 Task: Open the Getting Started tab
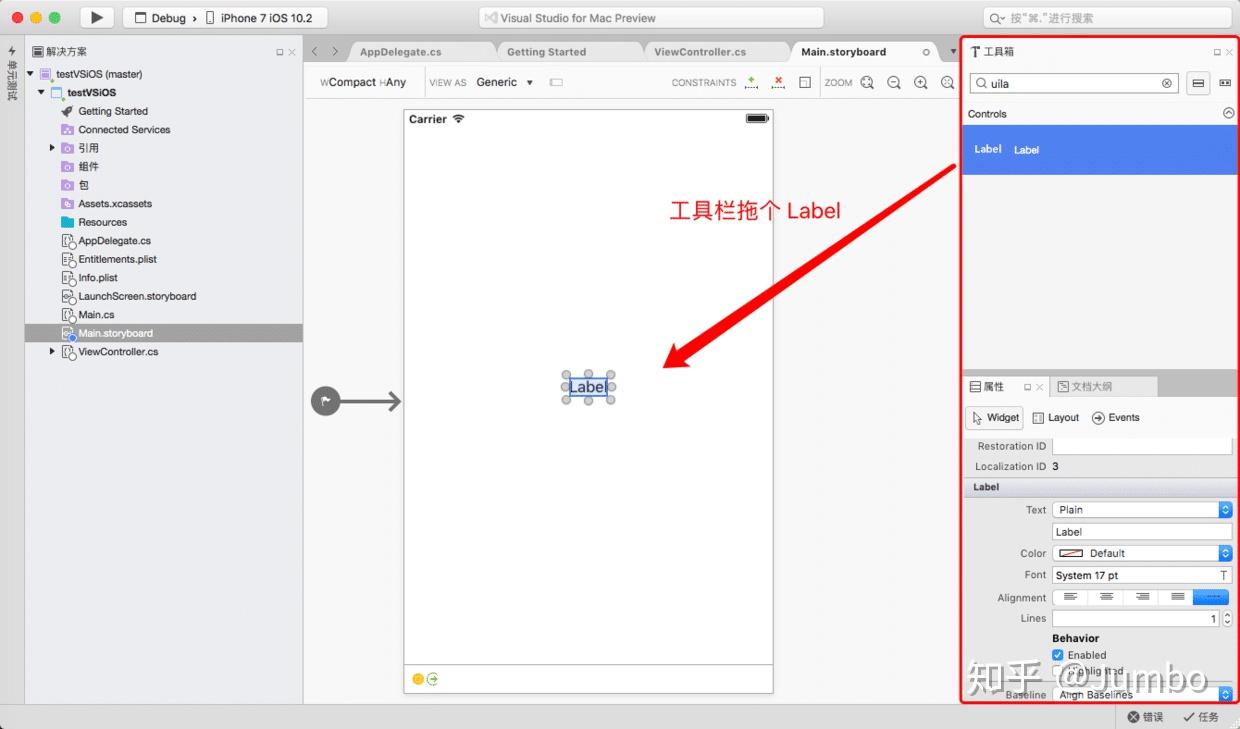pyautogui.click(x=546, y=51)
